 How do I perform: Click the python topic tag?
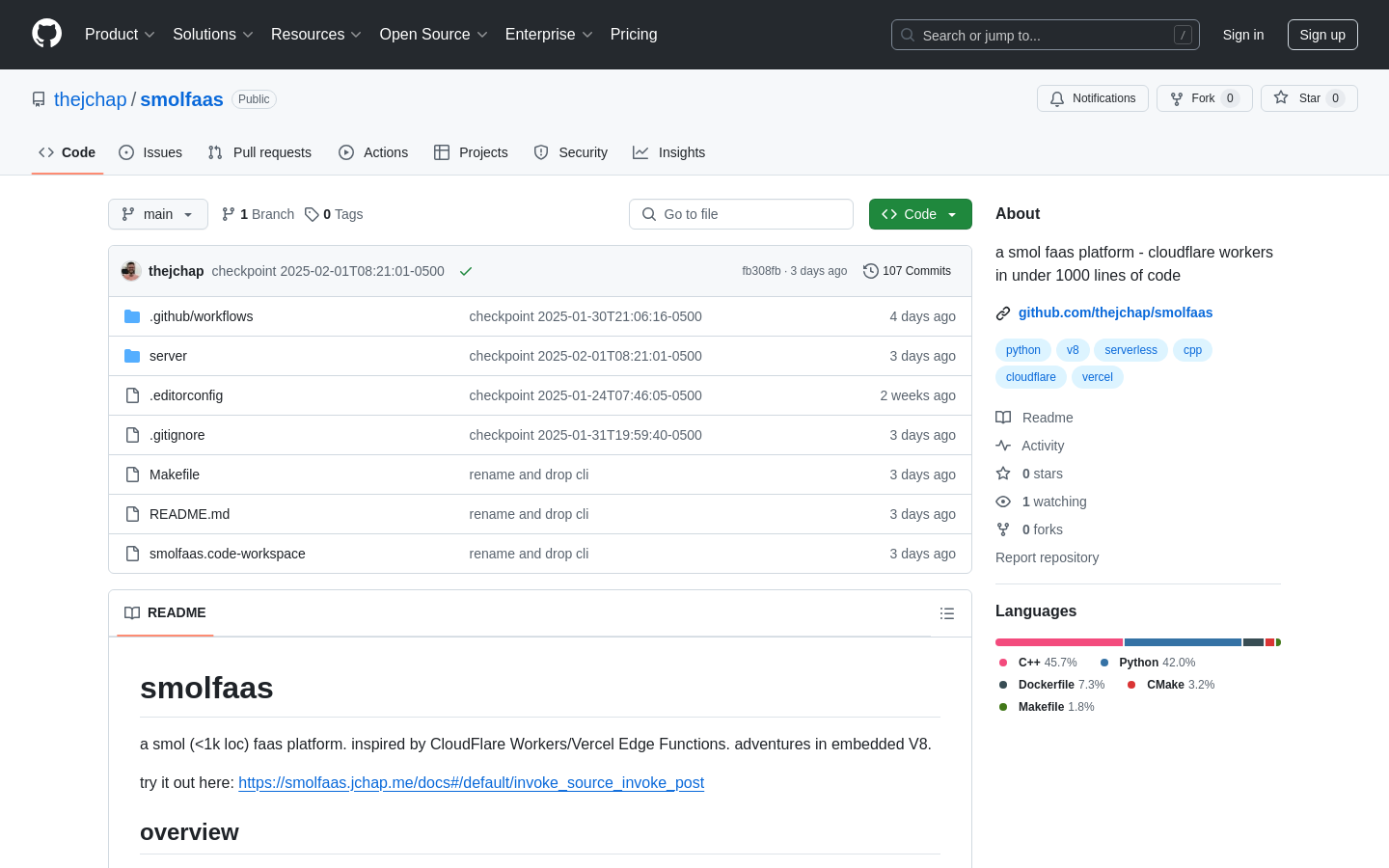pos(1023,350)
